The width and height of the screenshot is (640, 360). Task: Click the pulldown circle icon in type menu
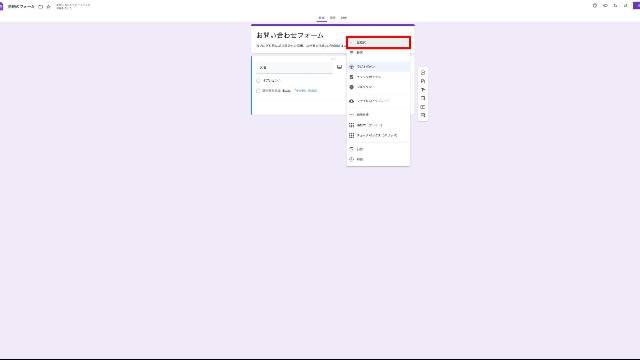tap(351, 87)
